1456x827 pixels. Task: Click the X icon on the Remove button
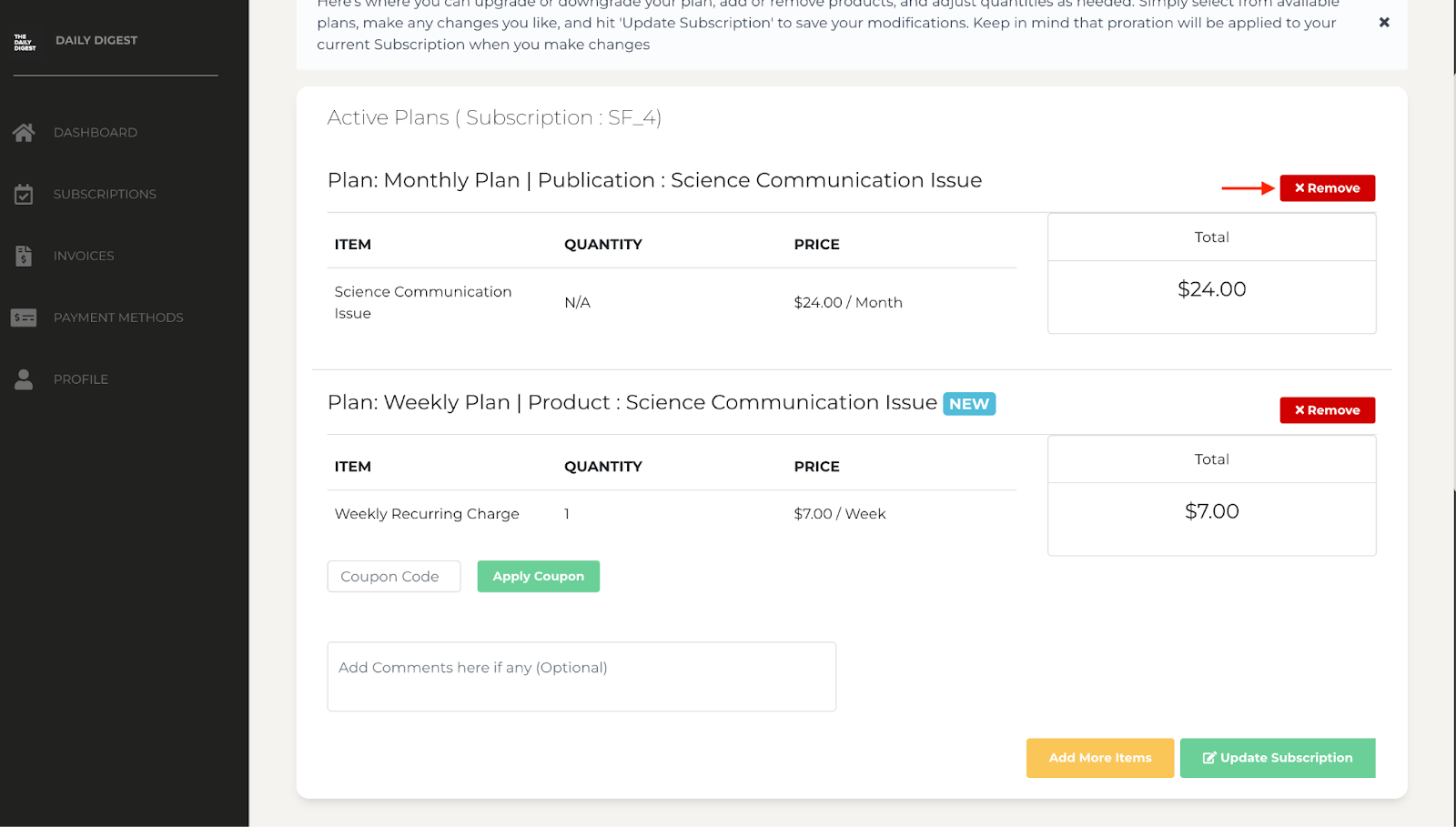click(1299, 187)
